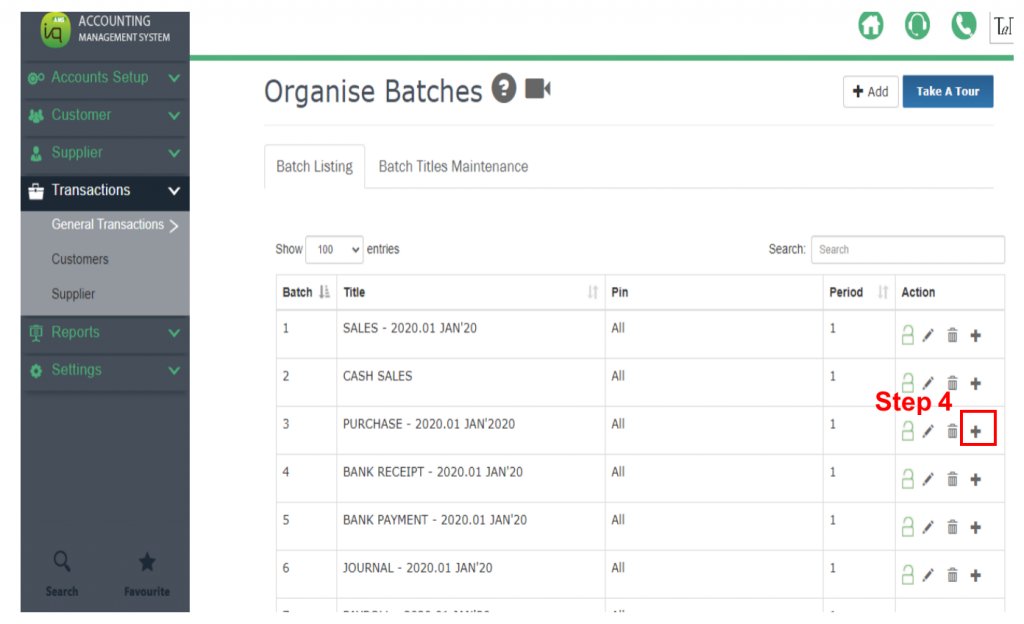Open the show entries dropdown
Image resolution: width=1024 pixels, height=624 pixels.
pos(334,250)
